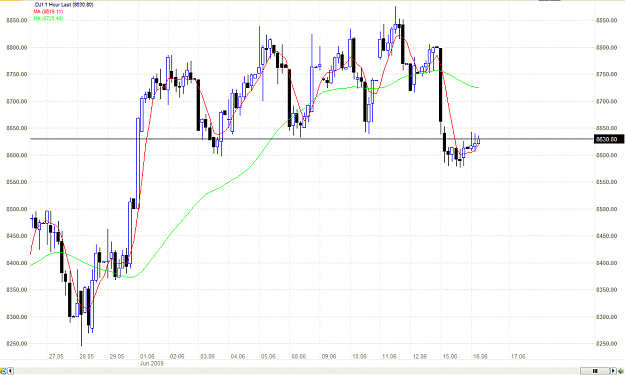Click the scrollbar right arrow button
Viewport: 625px width, 375px height.
click(613, 371)
